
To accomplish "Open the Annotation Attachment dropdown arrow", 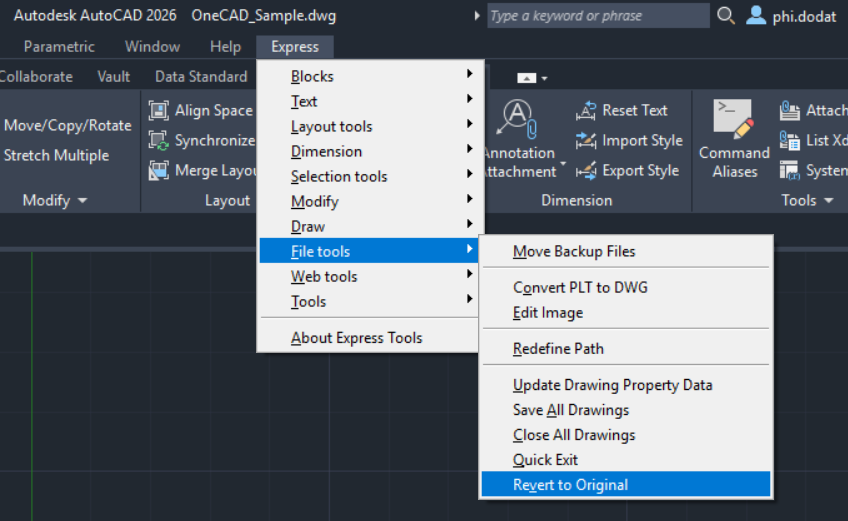I will tap(563, 163).
